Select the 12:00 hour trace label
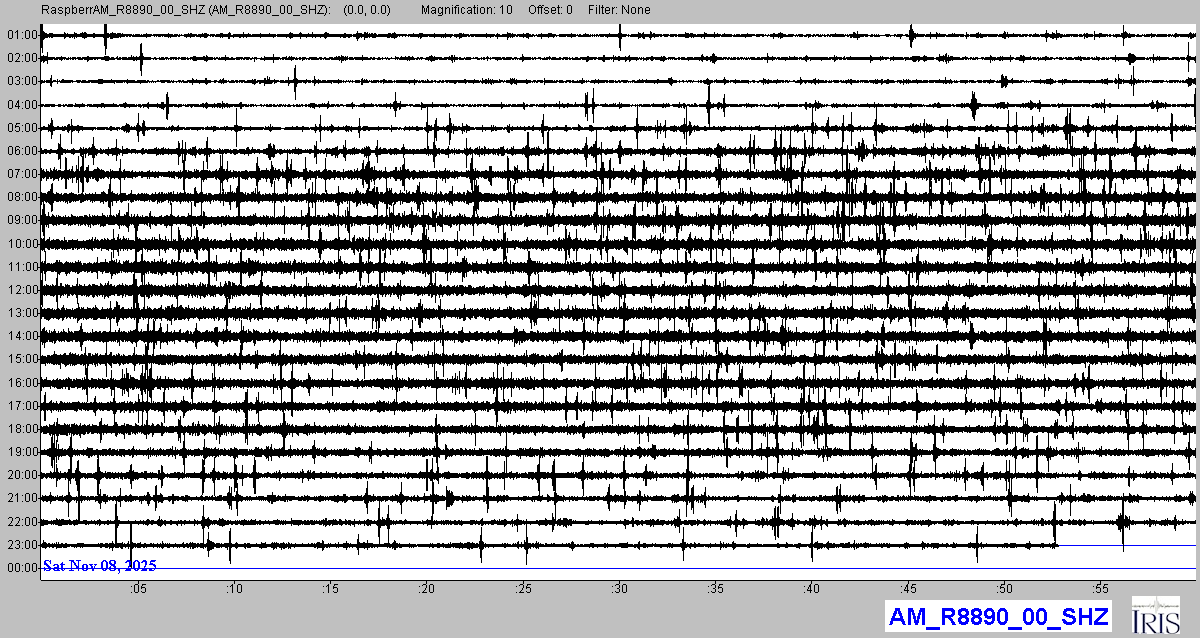The image size is (1200, 638). [x=21, y=290]
